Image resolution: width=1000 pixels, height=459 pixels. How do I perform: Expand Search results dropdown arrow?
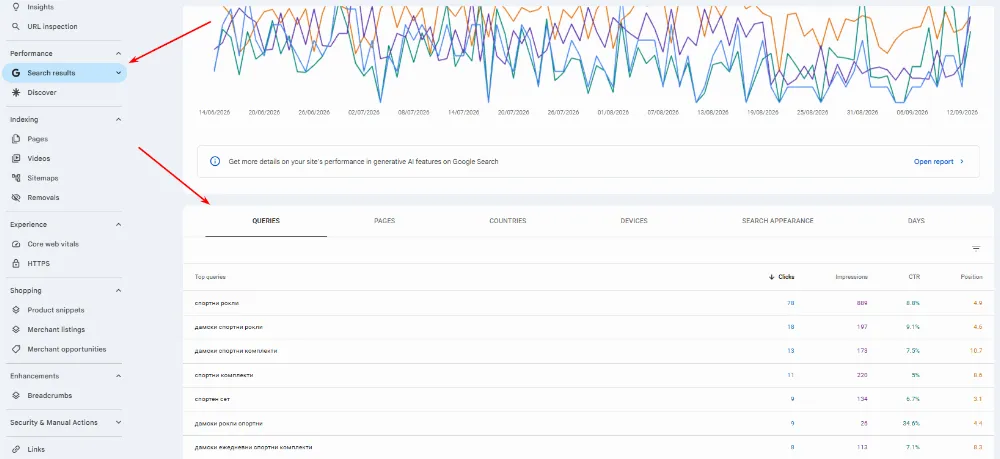coord(118,73)
